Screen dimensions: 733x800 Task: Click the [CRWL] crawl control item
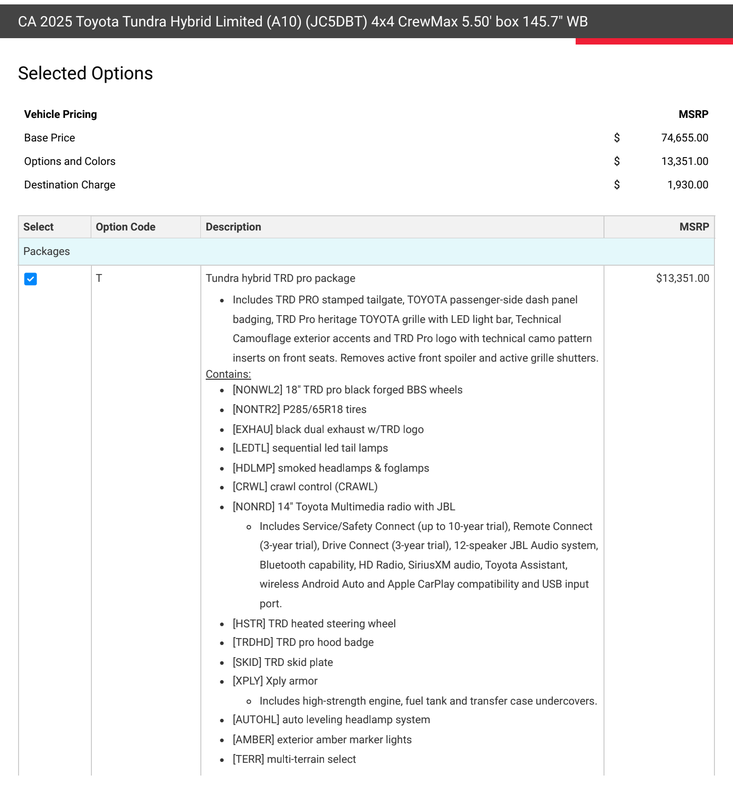click(305, 487)
